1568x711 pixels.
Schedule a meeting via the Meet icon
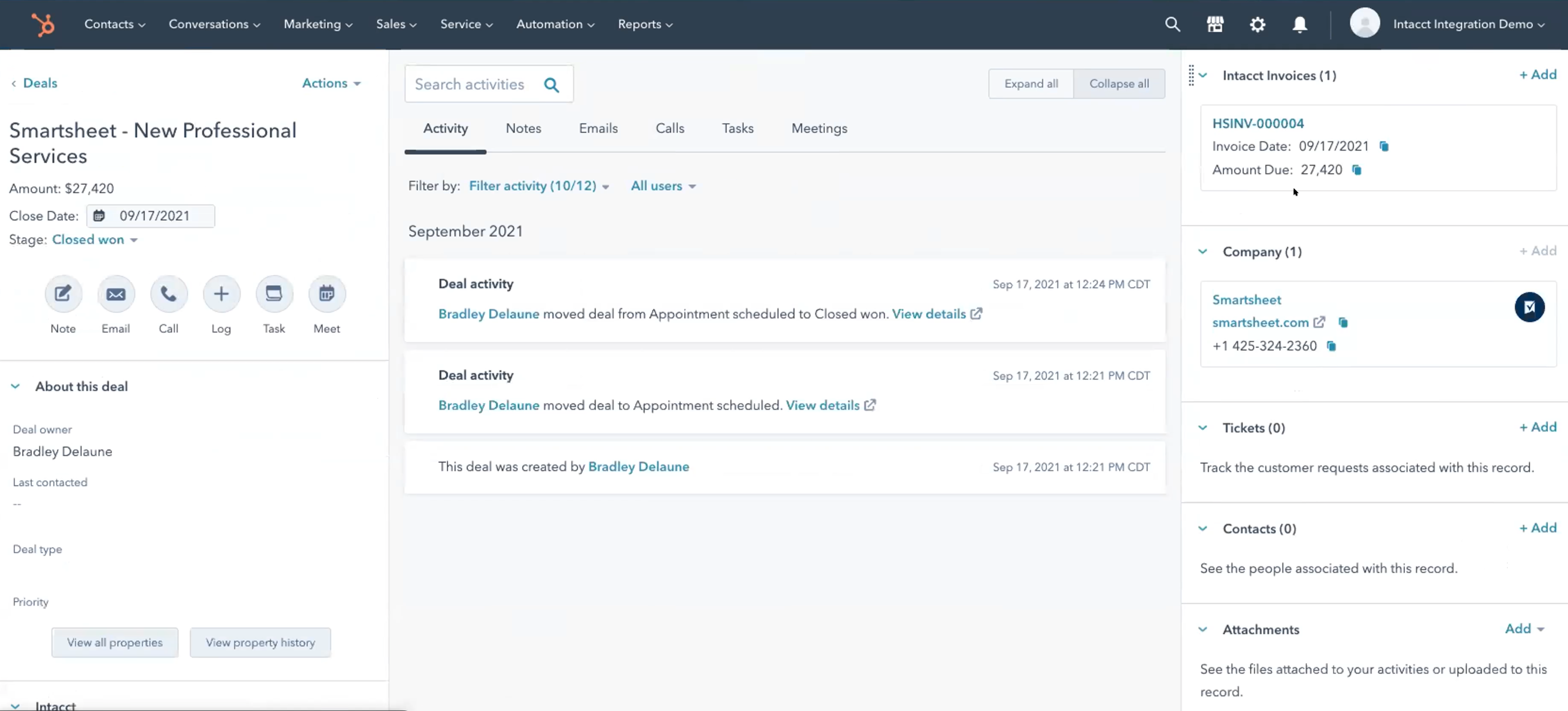click(327, 293)
